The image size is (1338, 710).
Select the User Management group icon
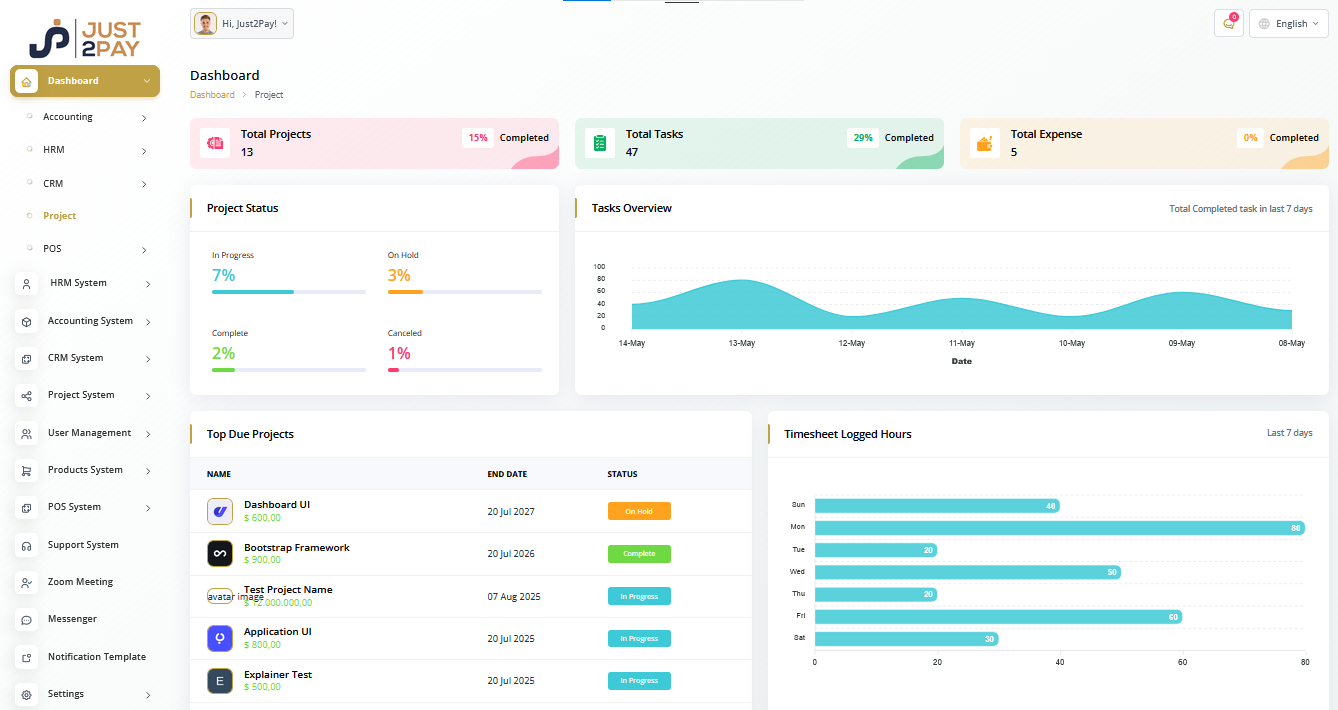click(26, 433)
